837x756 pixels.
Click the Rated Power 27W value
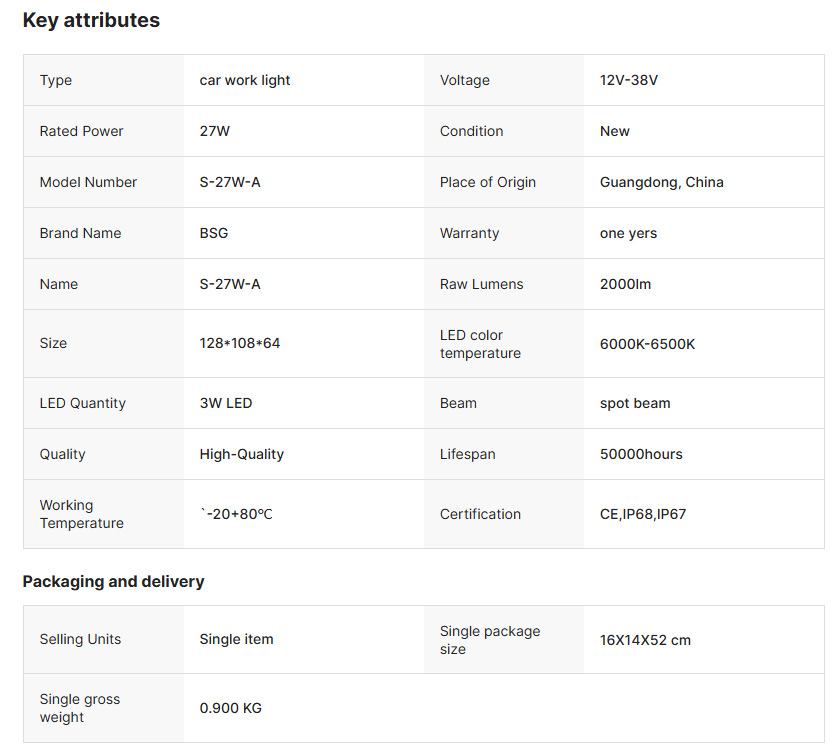tap(215, 131)
